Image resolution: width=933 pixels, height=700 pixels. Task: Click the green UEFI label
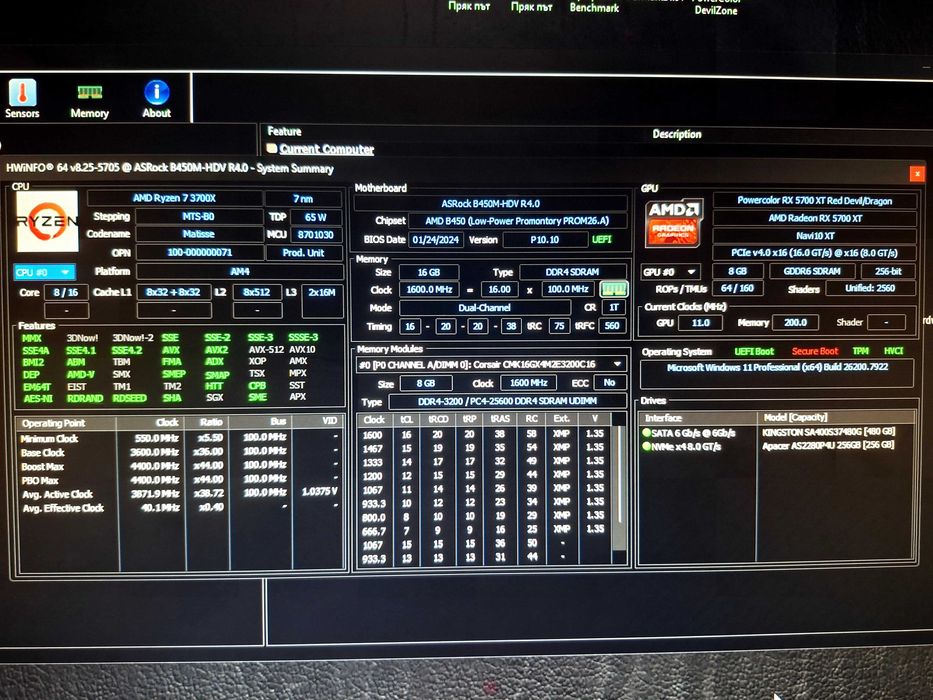point(602,239)
